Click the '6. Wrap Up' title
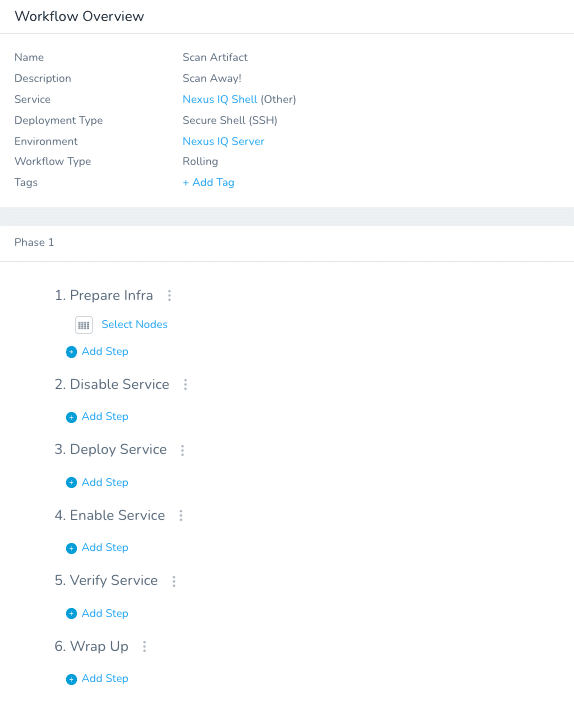Screen dimensions: 574x704 pyautogui.click(x=92, y=647)
